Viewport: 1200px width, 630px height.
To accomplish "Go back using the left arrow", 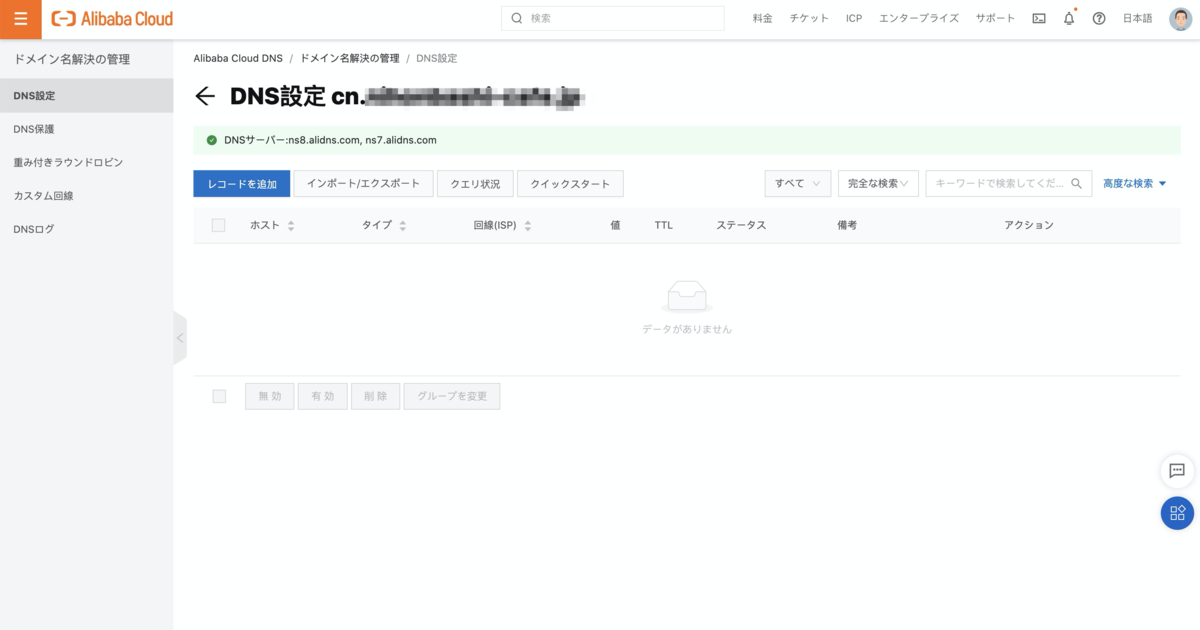I will (205, 96).
